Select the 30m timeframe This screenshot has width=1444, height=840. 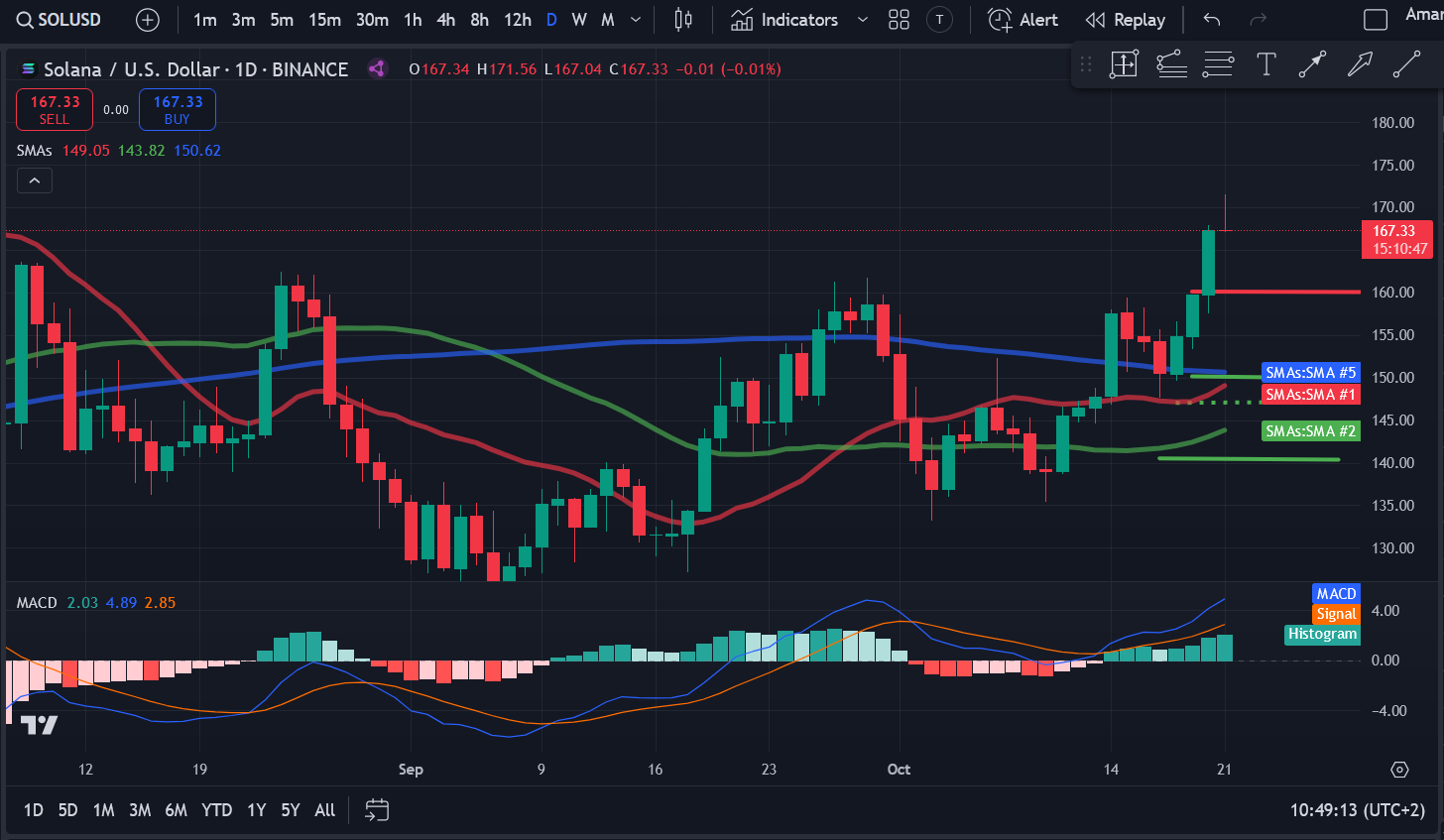pos(372,20)
